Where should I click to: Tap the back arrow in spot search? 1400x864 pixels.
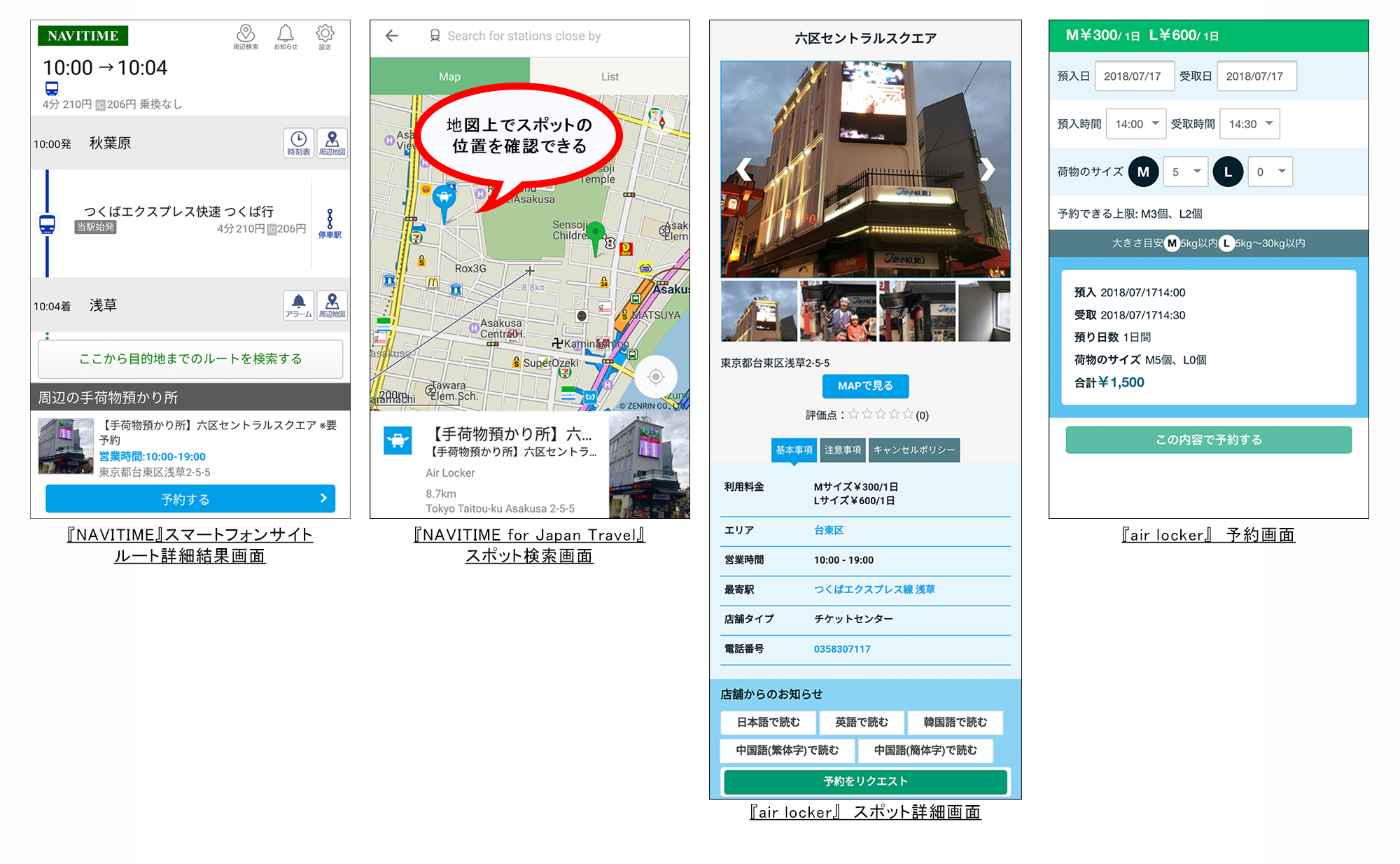(x=392, y=36)
